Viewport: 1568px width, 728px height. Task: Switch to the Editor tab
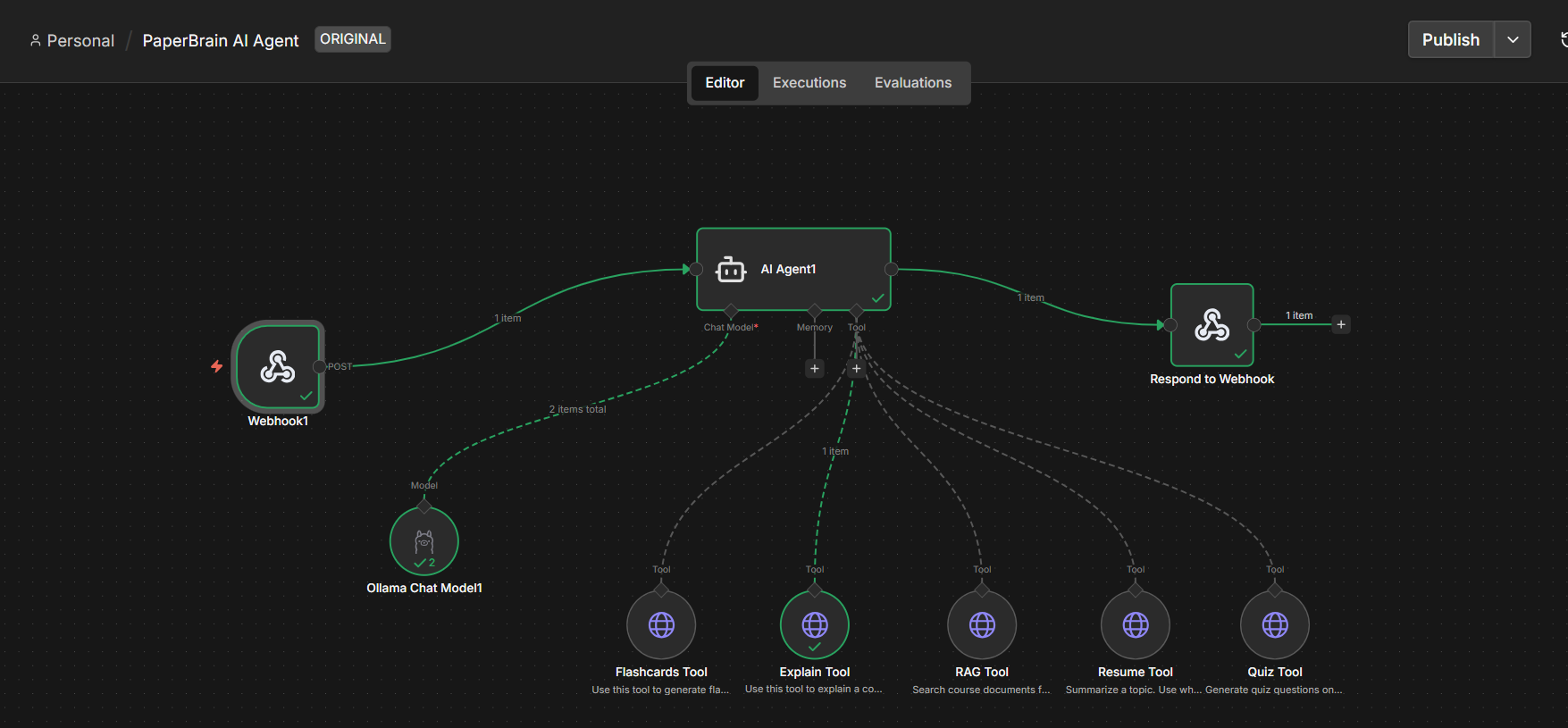click(725, 83)
